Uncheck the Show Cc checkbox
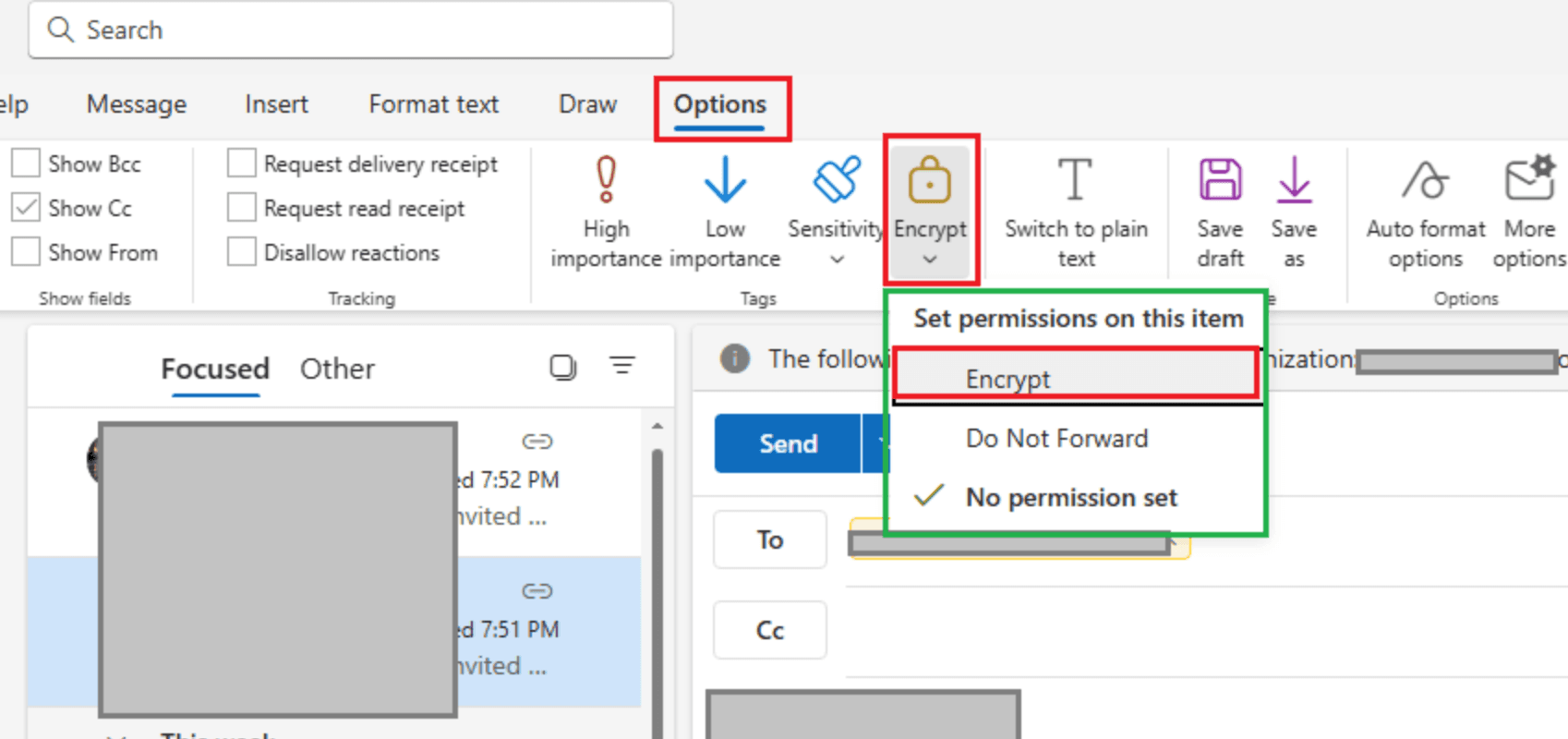Screen dimensions: 1568x739 pos(26,208)
